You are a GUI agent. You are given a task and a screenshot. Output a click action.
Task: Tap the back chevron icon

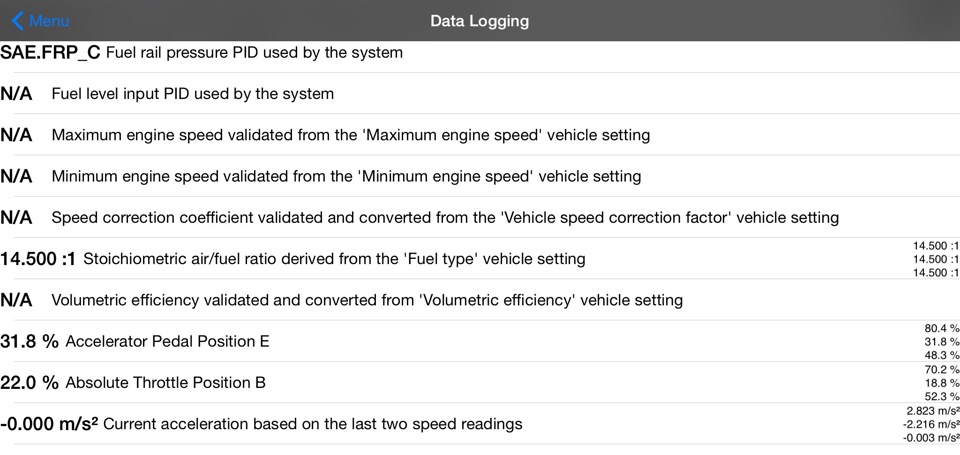(17, 21)
